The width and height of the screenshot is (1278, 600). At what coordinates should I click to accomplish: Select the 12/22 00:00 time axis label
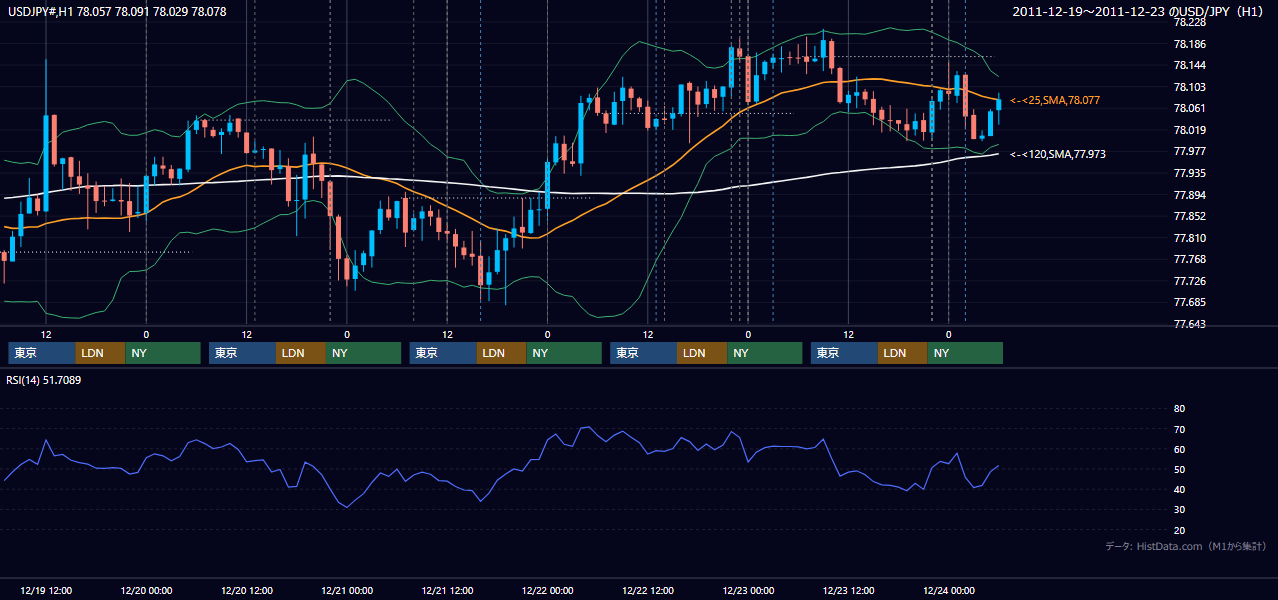point(548,590)
